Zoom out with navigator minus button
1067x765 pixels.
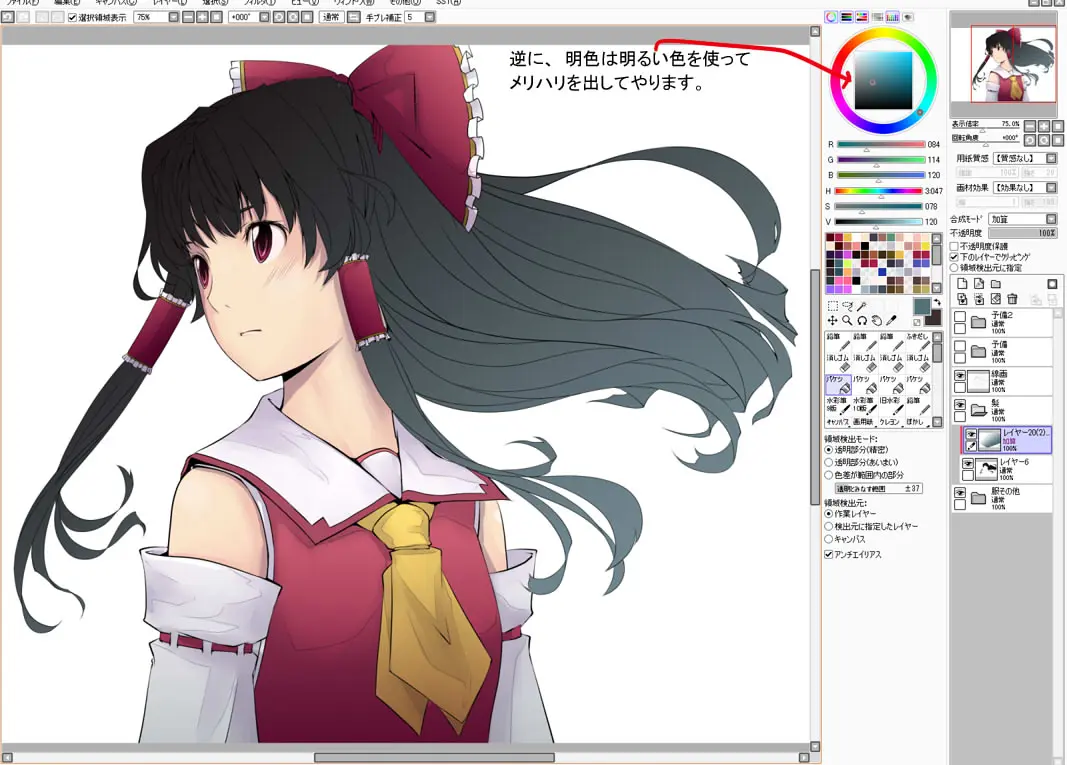1030,126
